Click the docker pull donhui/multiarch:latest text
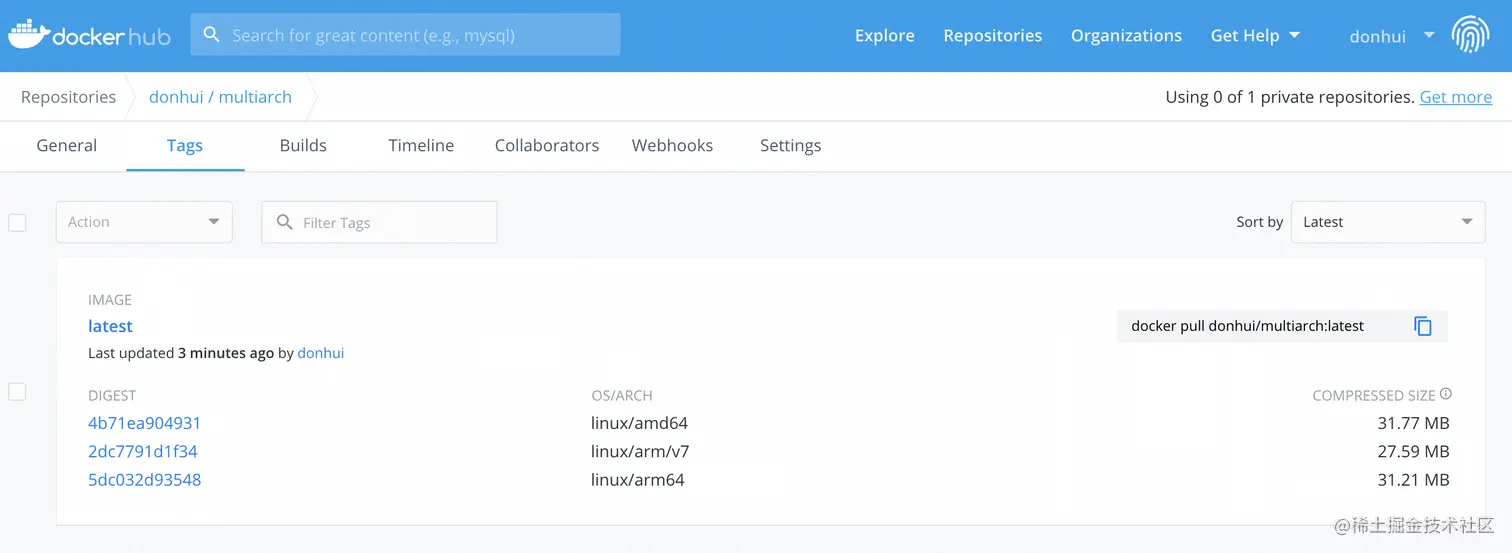This screenshot has width=1512, height=553. (1247, 326)
